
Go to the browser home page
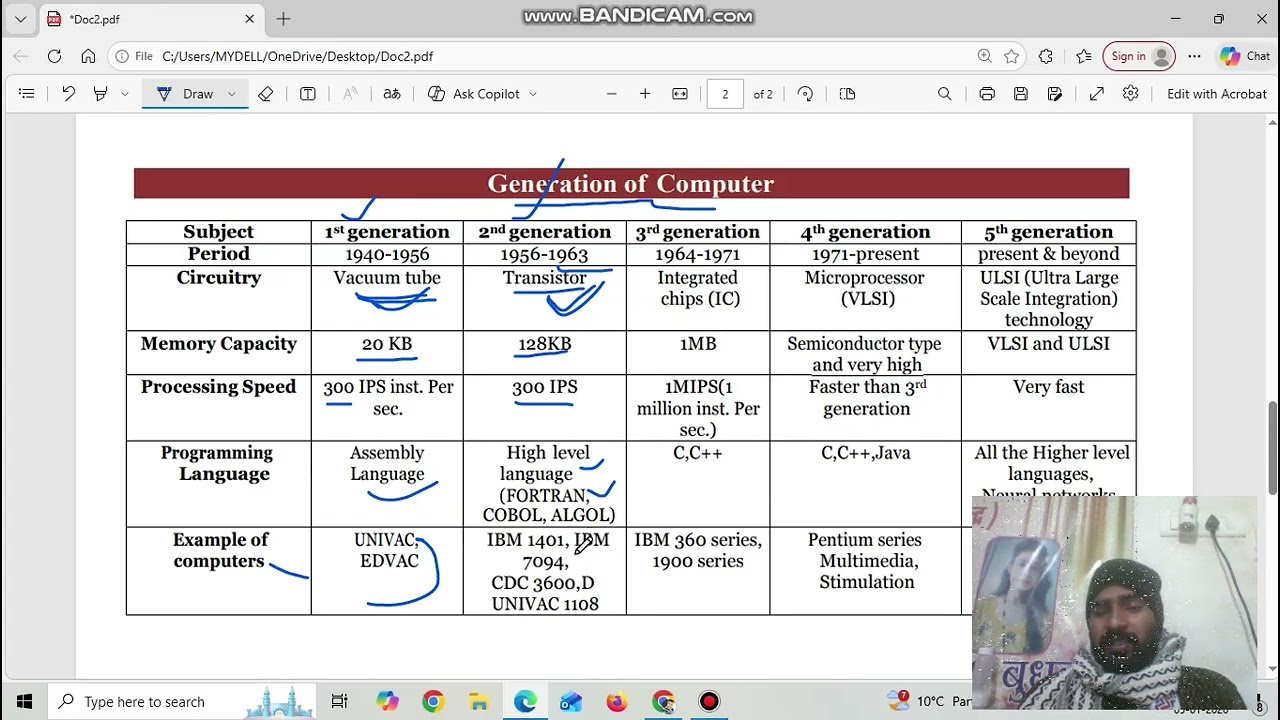(x=88, y=56)
